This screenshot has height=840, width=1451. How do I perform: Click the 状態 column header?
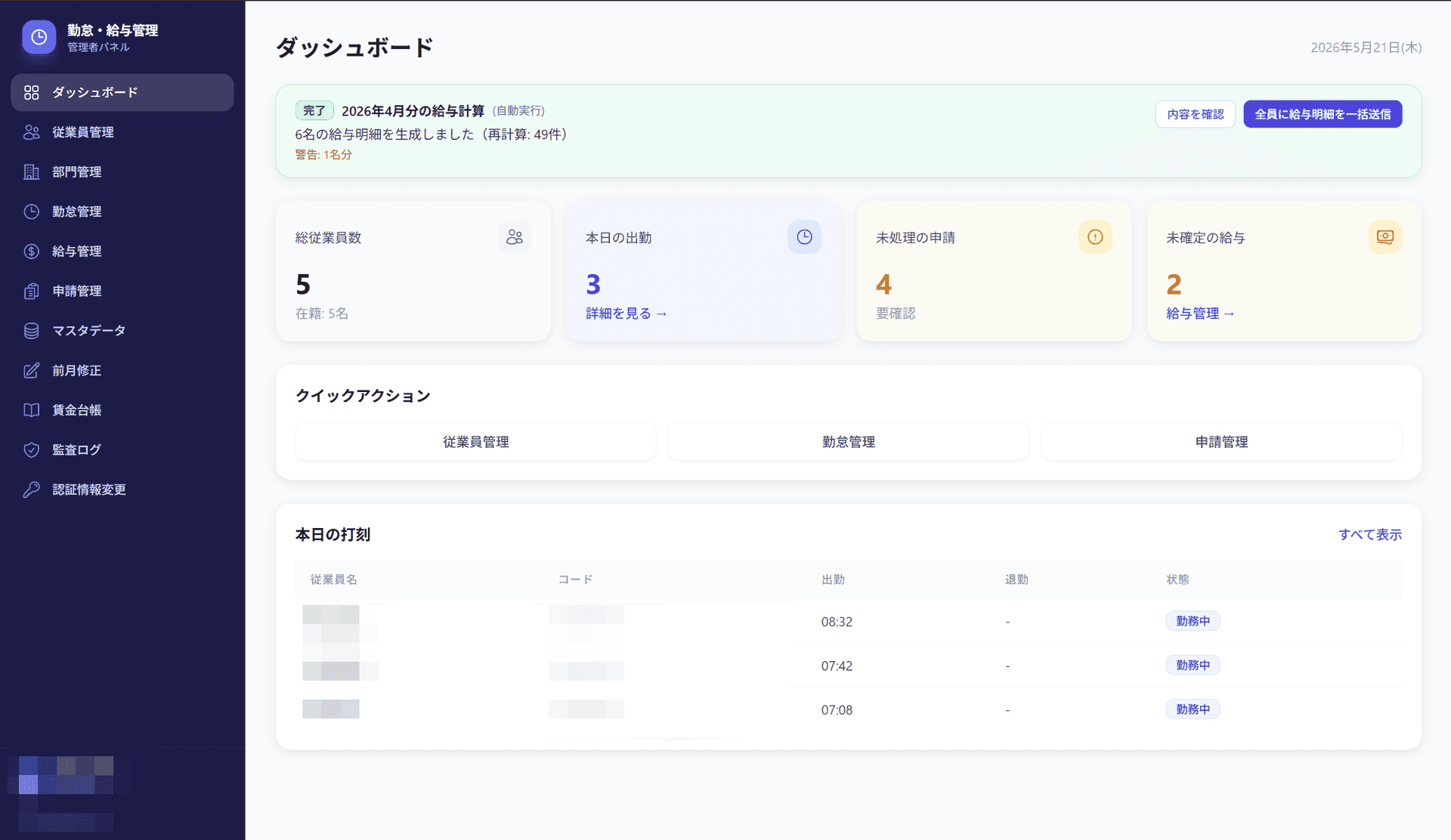click(x=1177, y=579)
